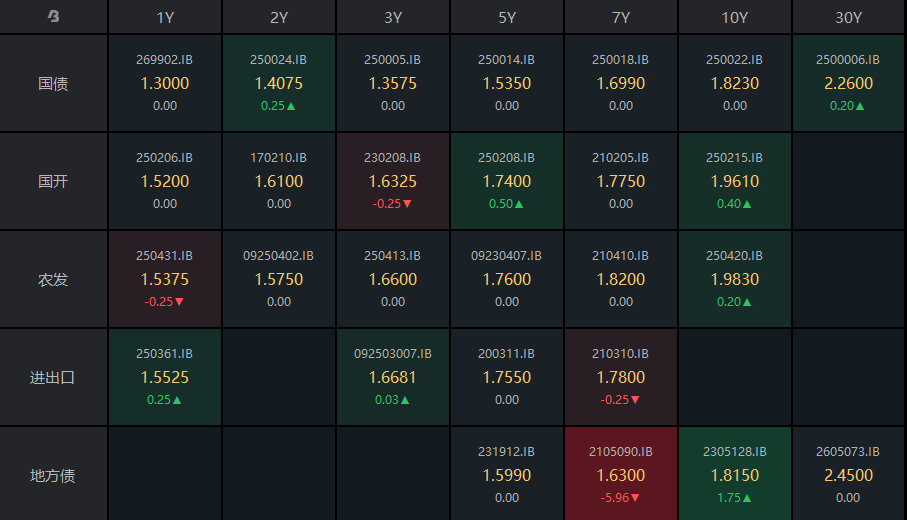The height and width of the screenshot is (520, 907).
Task: Select the 地方债 row header
Action: coord(53,476)
